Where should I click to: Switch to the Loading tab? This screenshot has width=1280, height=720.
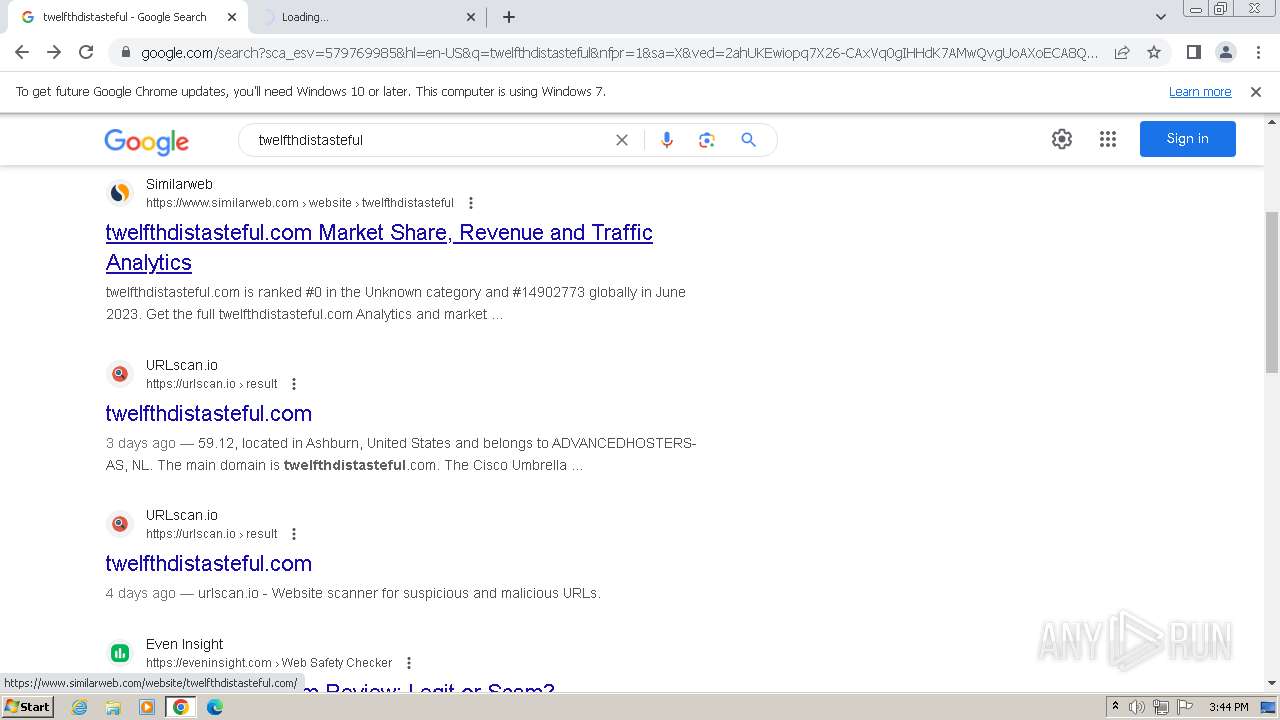(x=365, y=17)
